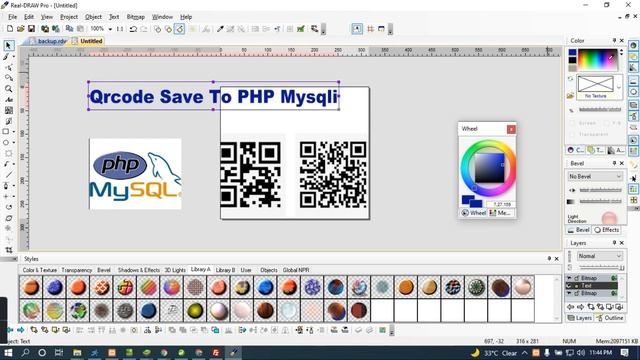This screenshot has height=360, width=640.
Task: Open Shadows & Effects styles tab
Action: (139, 270)
